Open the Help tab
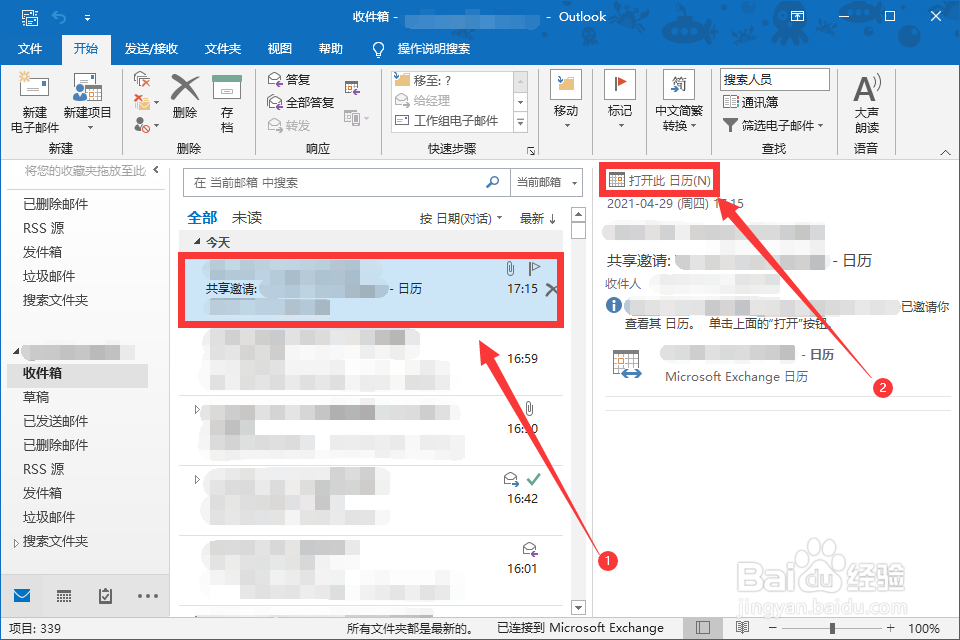 click(x=331, y=49)
